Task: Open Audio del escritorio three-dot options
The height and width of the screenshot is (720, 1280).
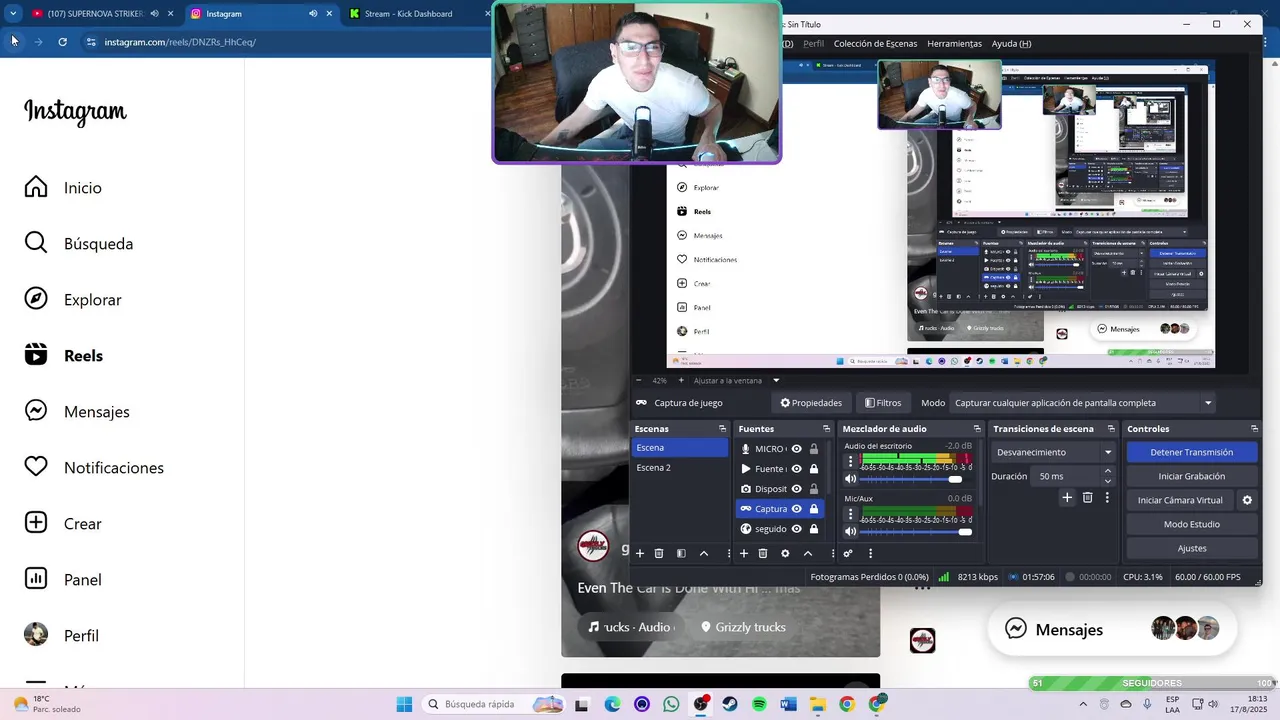Action: click(x=851, y=461)
